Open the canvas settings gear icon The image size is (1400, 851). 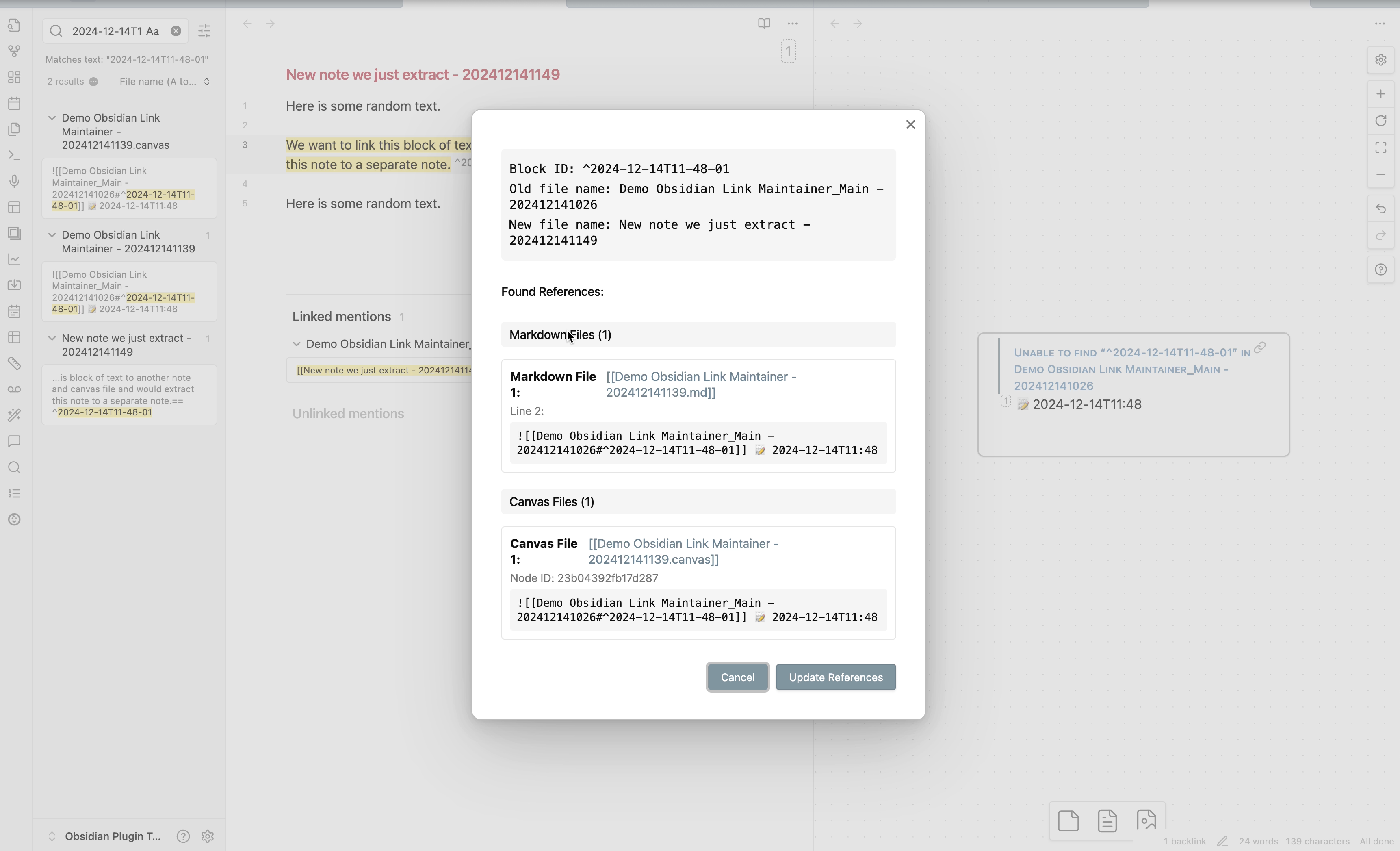pos(1380,60)
